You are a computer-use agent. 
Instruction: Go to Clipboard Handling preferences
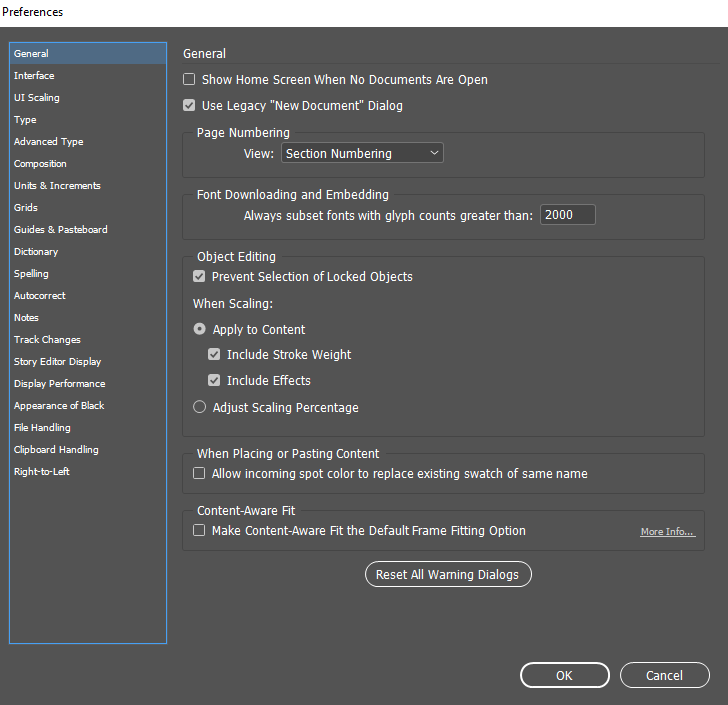tap(88, 450)
